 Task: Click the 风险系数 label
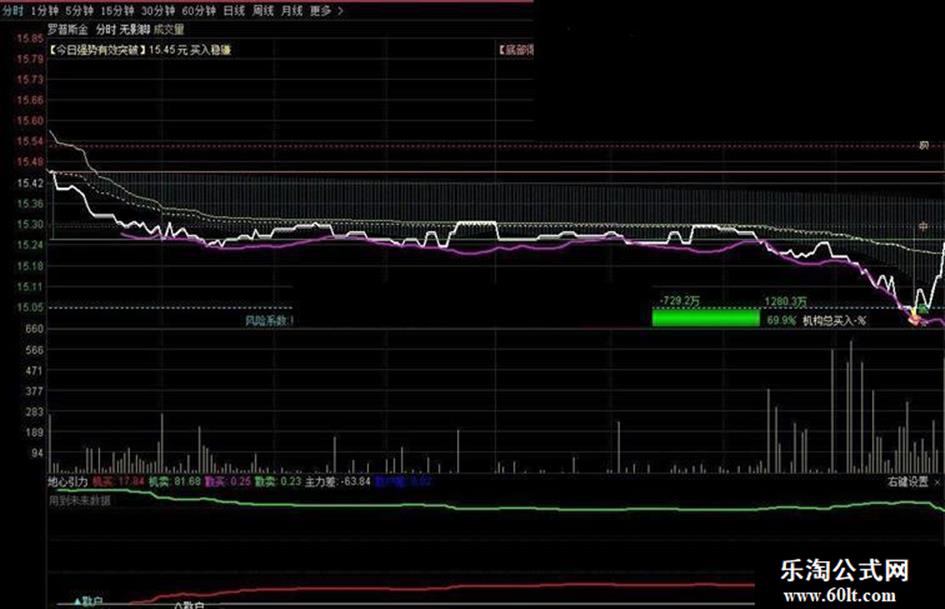(269, 321)
